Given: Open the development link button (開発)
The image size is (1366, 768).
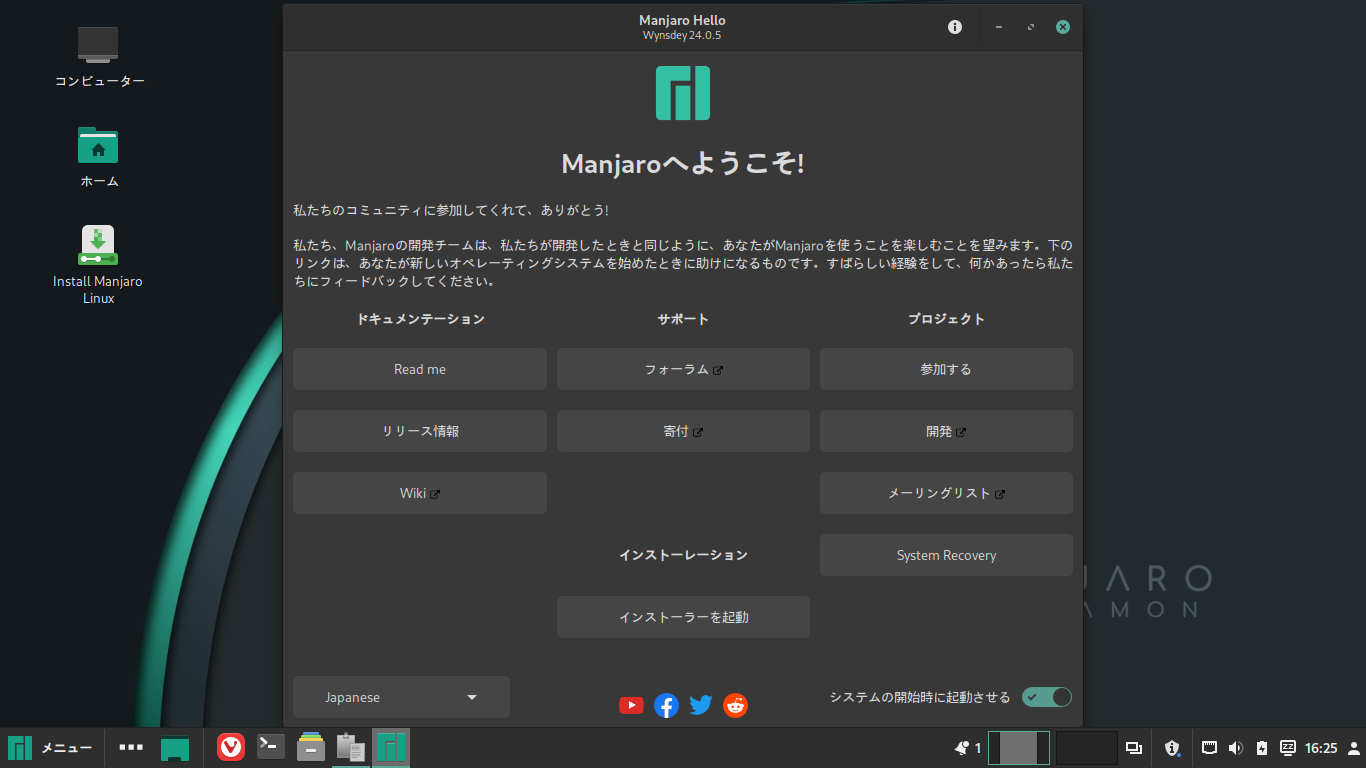Looking at the screenshot, I should tap(946, 431).
